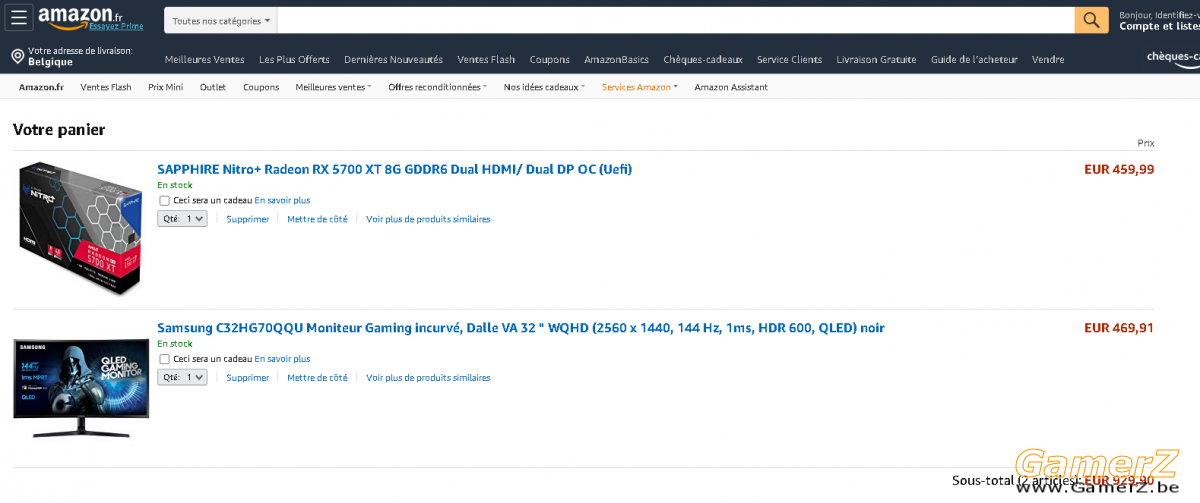
Task: Click En stock under Samsung monitor
Action: [175, 344]
